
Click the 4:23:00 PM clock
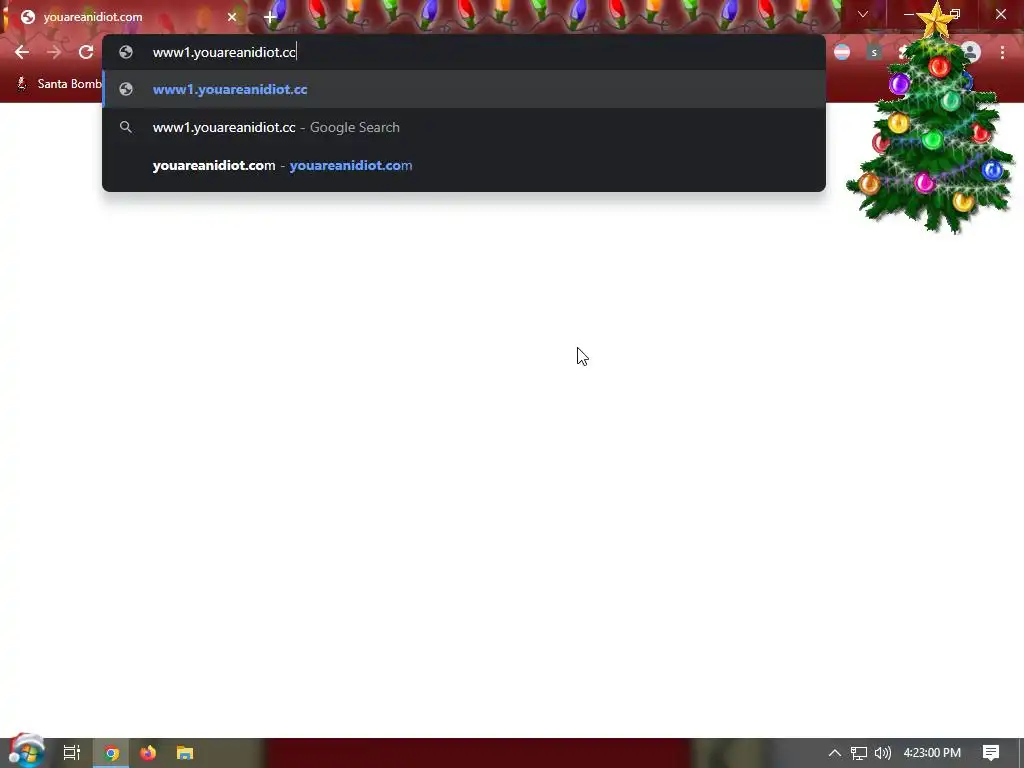(x=932, y=753)
